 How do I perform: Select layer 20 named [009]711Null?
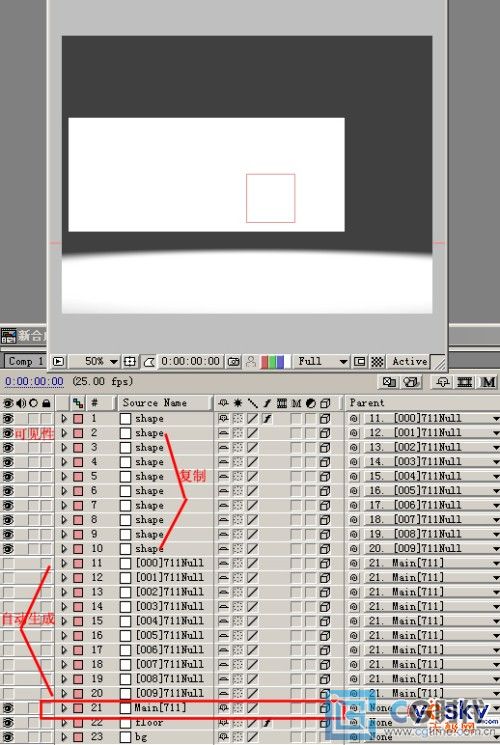click(x=169, y=693)
